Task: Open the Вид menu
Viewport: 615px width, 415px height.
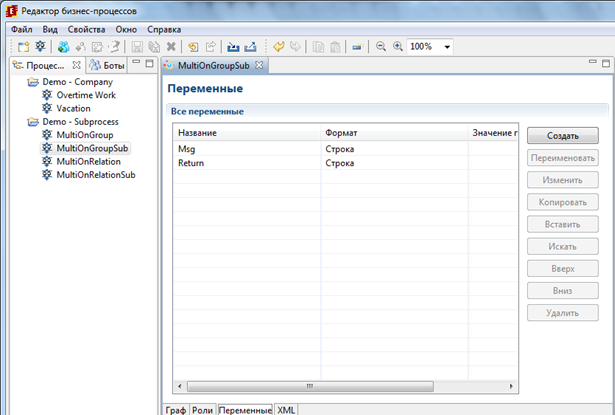Action: 50,29
